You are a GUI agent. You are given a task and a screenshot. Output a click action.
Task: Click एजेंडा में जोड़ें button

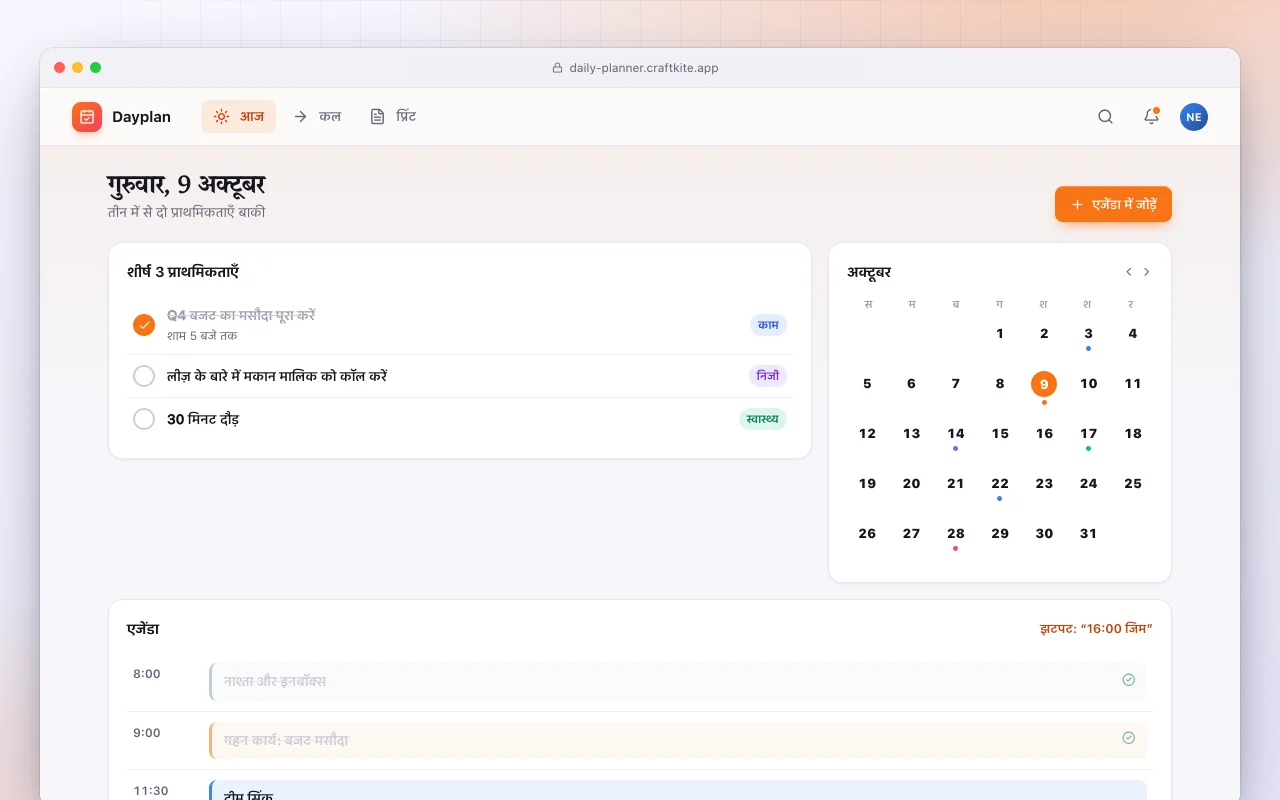1113,204
